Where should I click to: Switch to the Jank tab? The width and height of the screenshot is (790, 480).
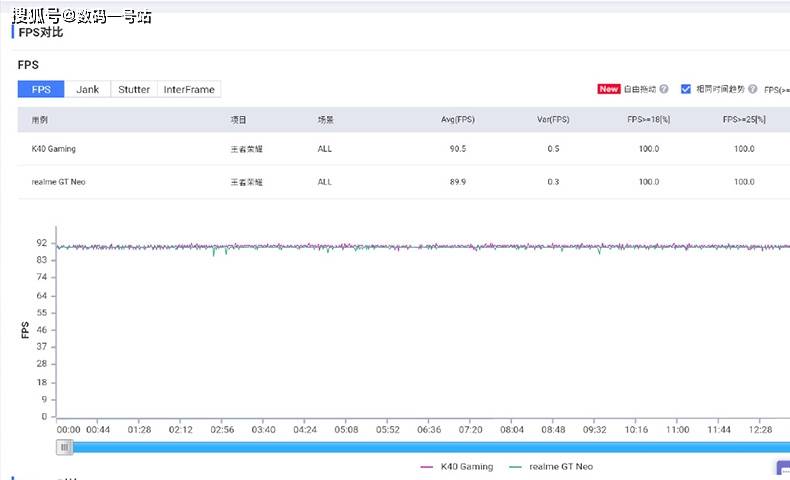[x=87, y=89]
